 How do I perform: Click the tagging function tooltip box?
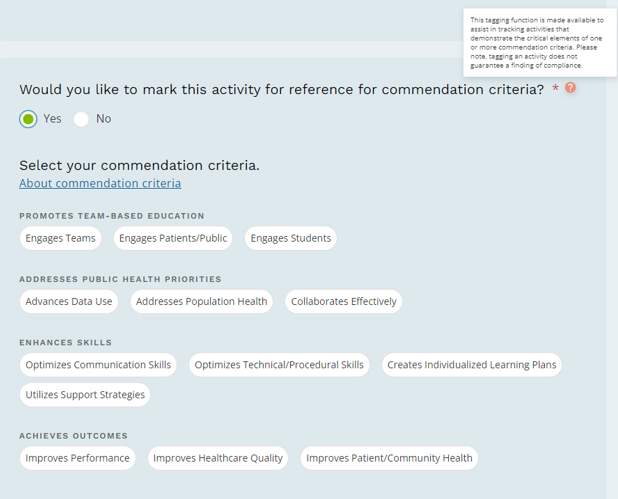[536, 42]
